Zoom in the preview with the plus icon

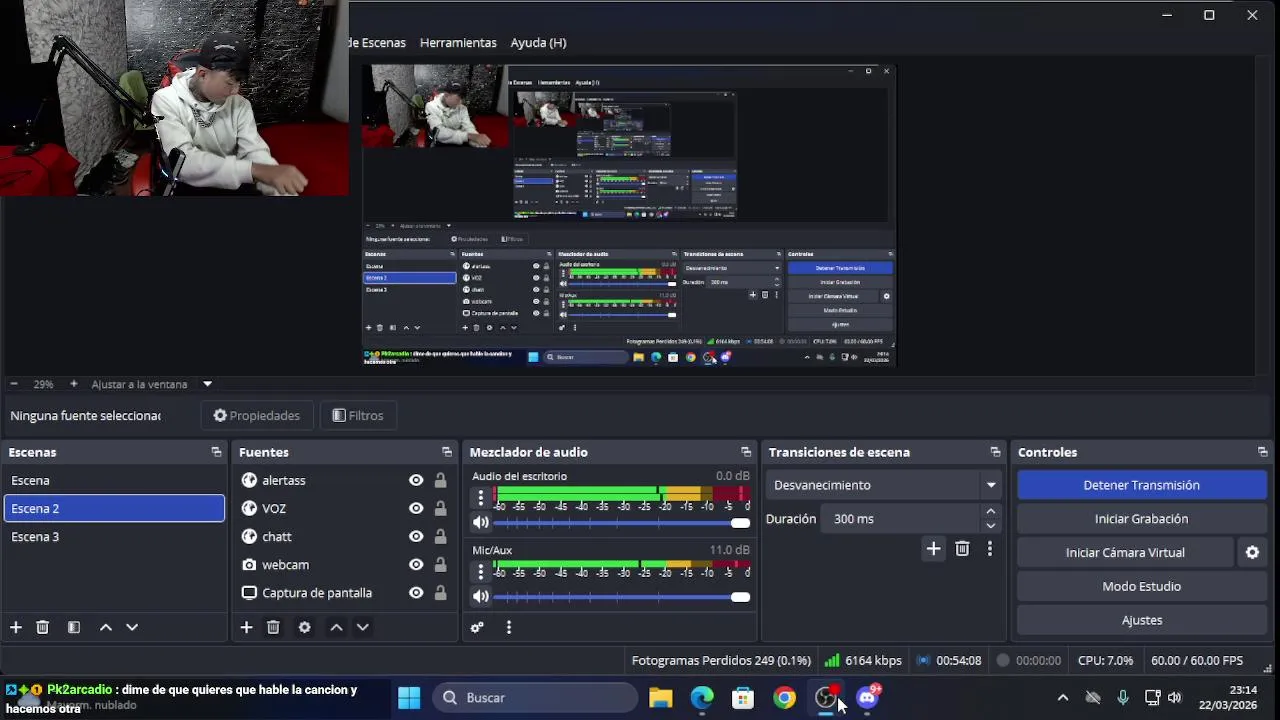tap(73, 384)
